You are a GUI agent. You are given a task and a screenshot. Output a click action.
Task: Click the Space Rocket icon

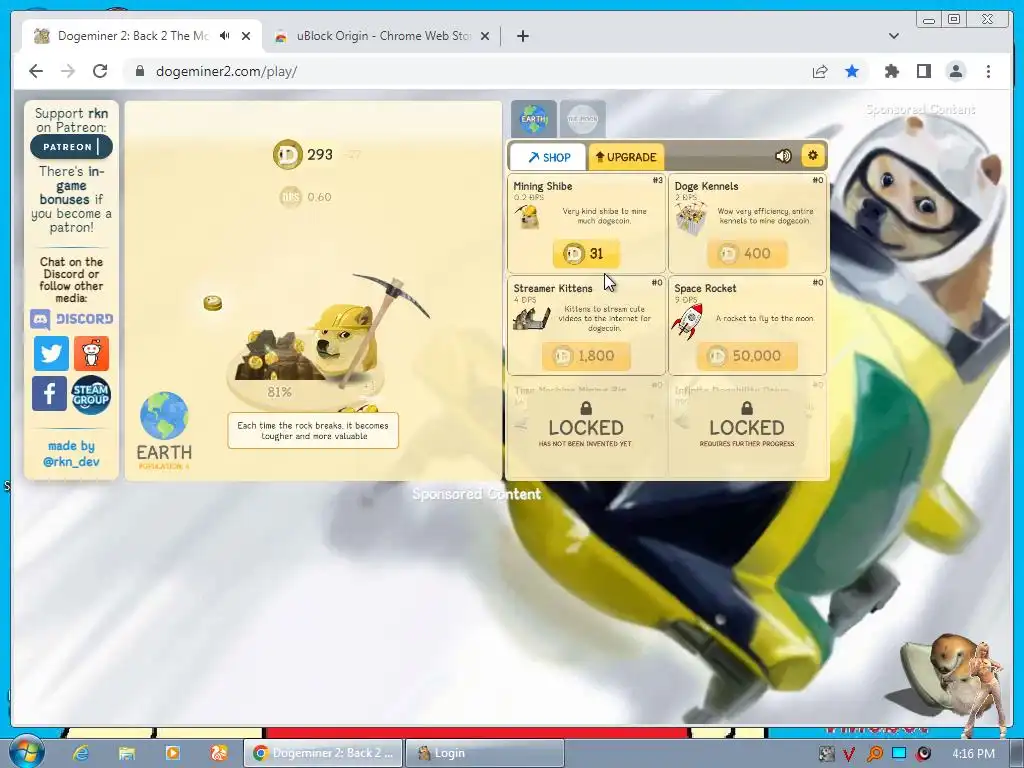click(x=688, y=321)
